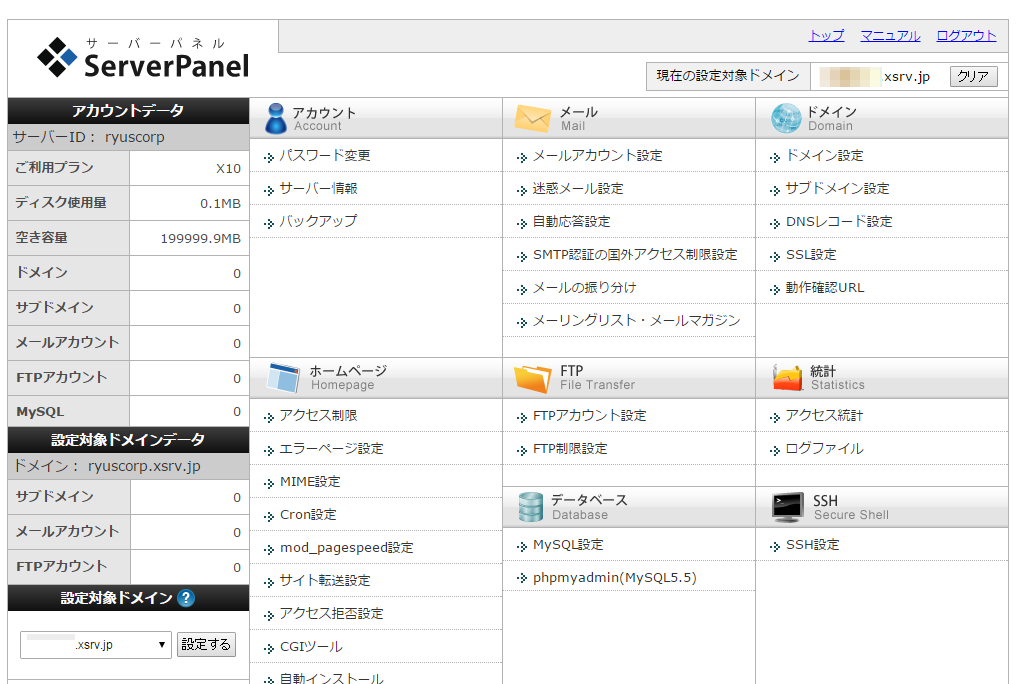The image size is (1020, 684).
Task: Click the ログアウト link
Action: (966, 36)
